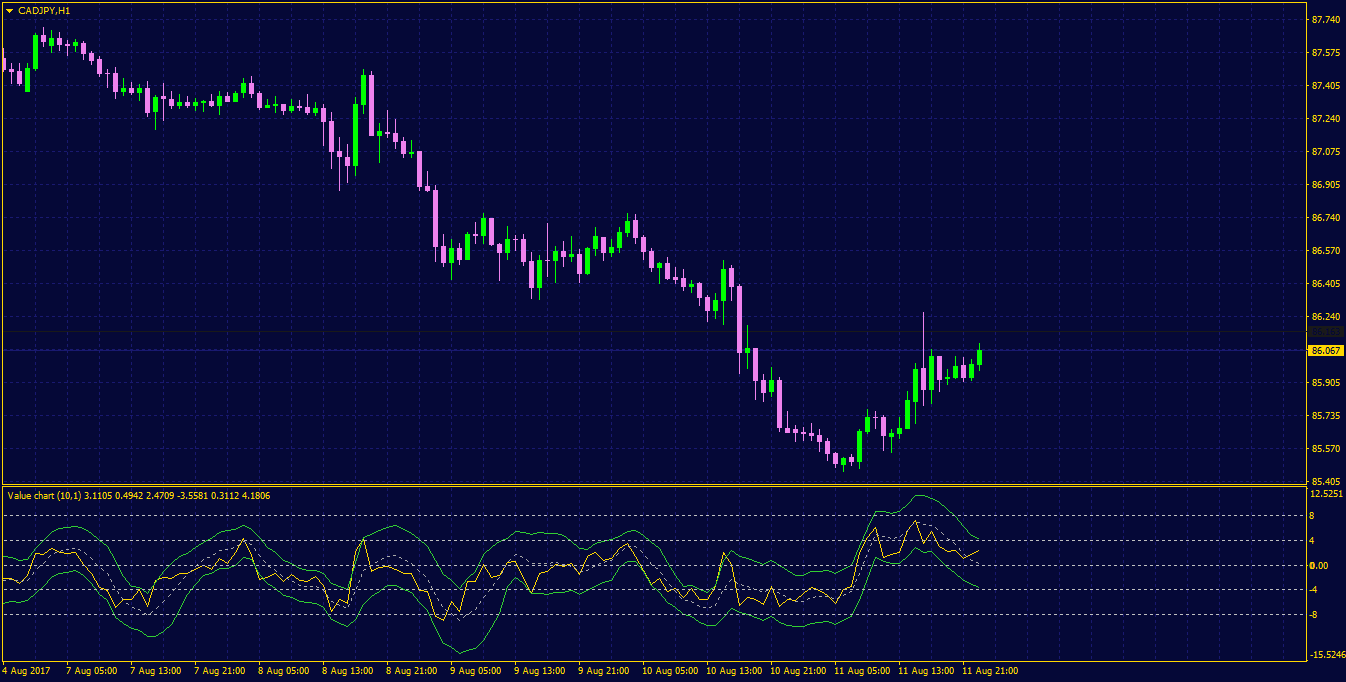Click the lowest candle near 85.570 level
Viewport: 1346px width, 682px height.
845,463
